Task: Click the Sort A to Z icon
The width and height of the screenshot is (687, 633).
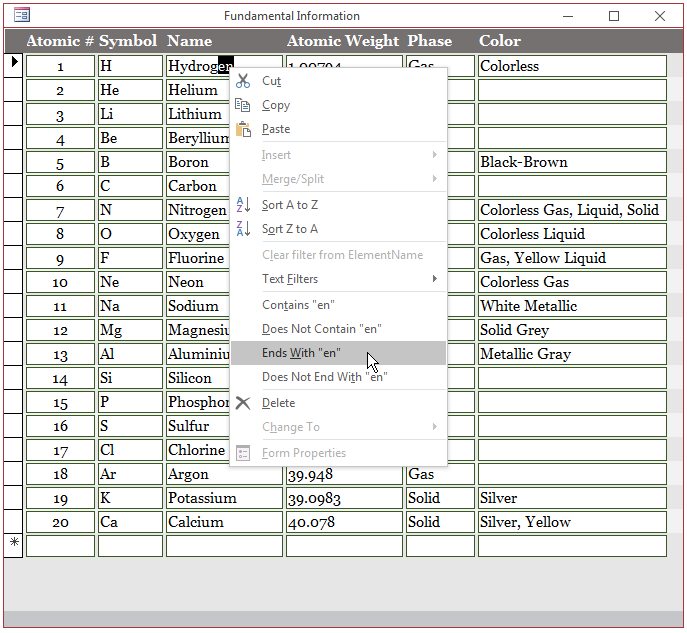Action: click(x=243, y=205)
